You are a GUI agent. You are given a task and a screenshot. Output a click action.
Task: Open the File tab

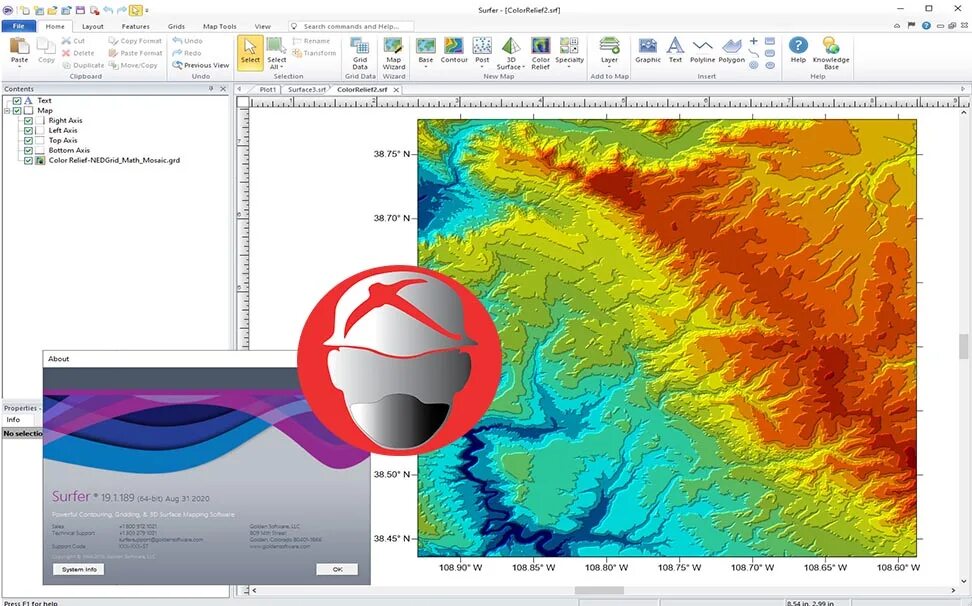pyautogui.click(x=19, y=26)
